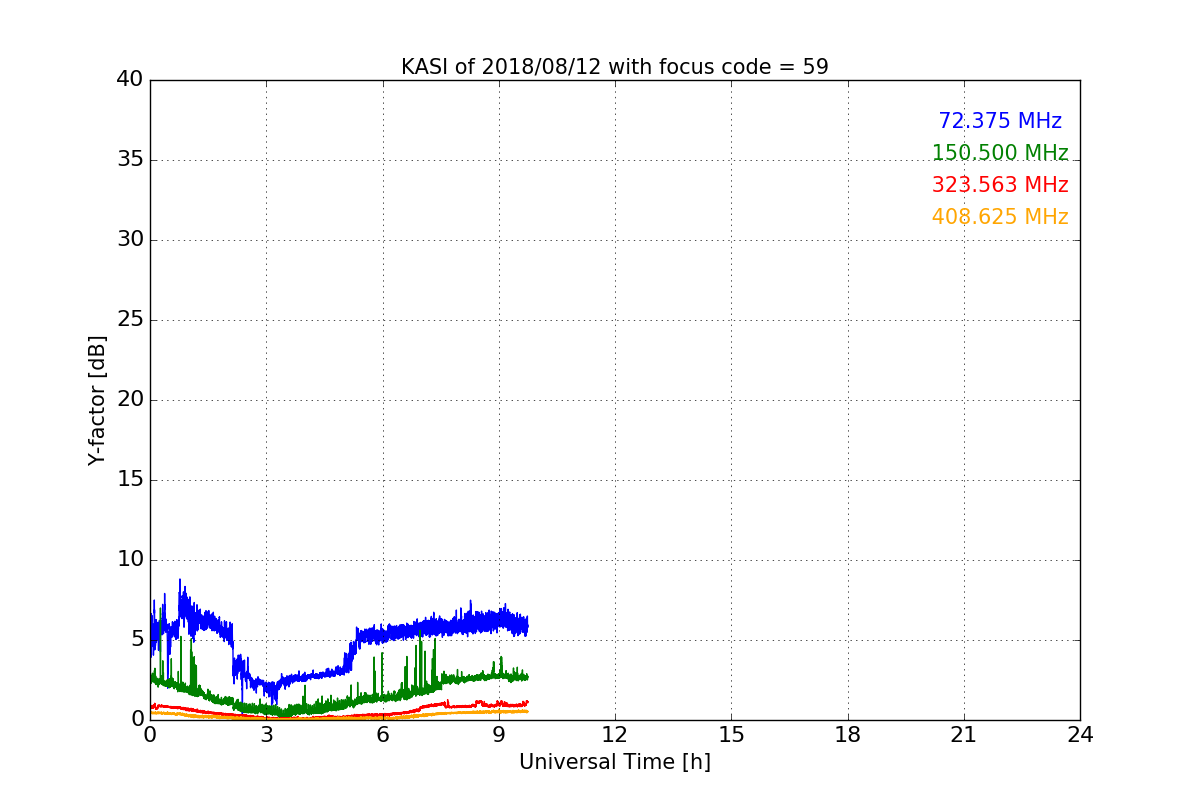Viewport: 1200px width, 800px height.
Task: Click the plot title 'KASI of 2018/08/12 with focus code = 59'
Action: pyautogui.click(x=614, y=67)
